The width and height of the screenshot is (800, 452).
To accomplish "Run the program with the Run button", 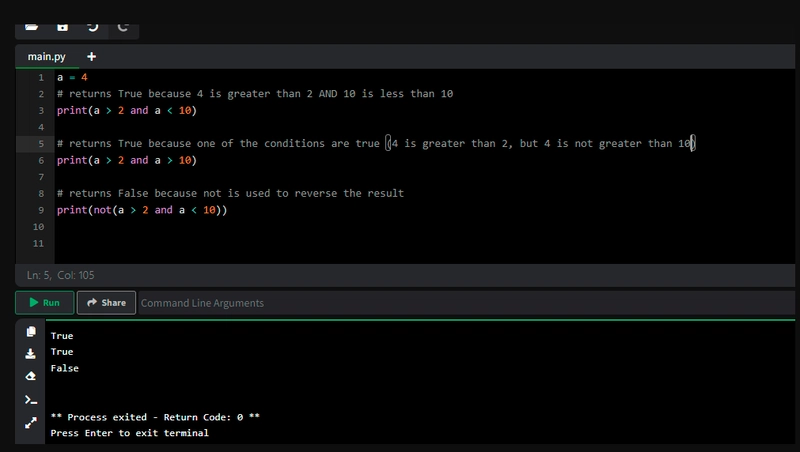I will click(44, 303).
